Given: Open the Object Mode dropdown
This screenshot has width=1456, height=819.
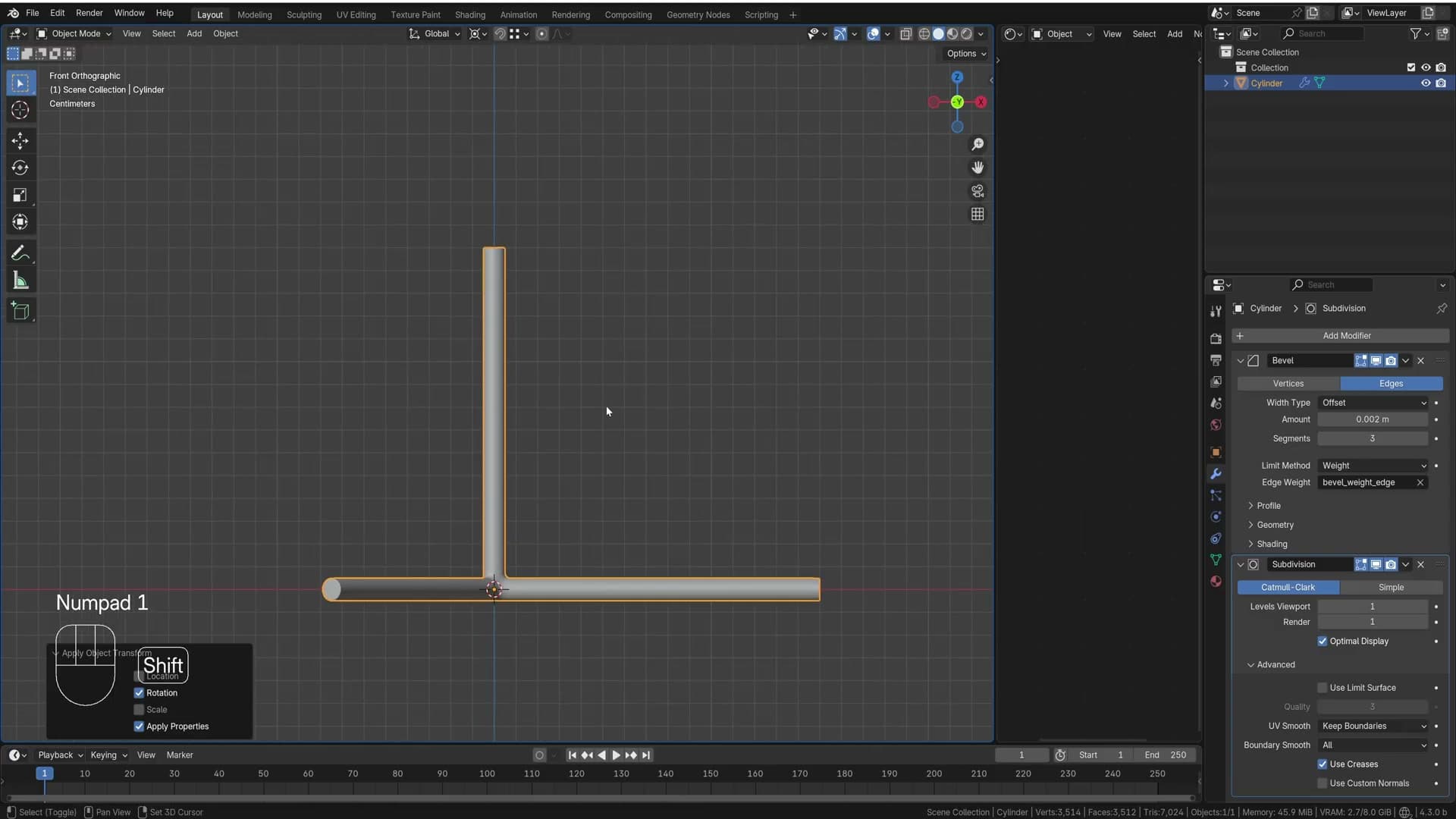Looking at the screenshot, I should point(74,34).
